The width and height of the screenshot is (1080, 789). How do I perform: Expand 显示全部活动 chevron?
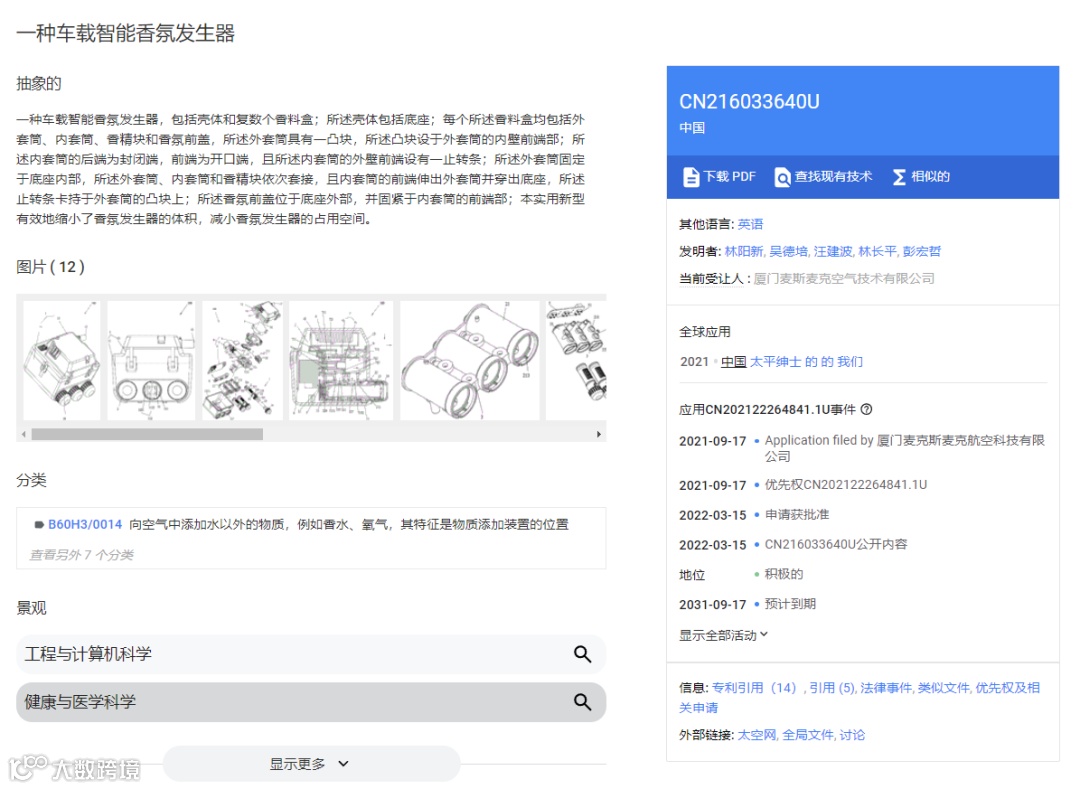point(764,634)
